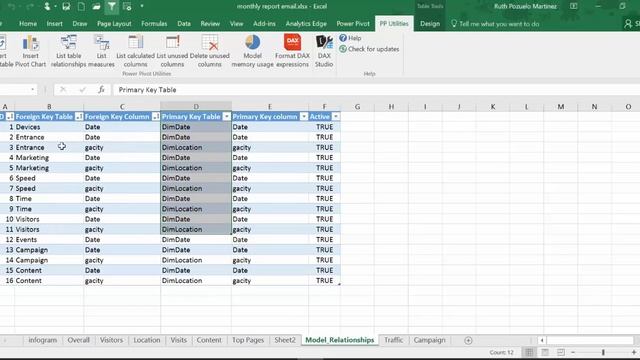Open Customize Quick Access Toolbar arrow
Screen dimensions: 640x360
coord(142,7)
